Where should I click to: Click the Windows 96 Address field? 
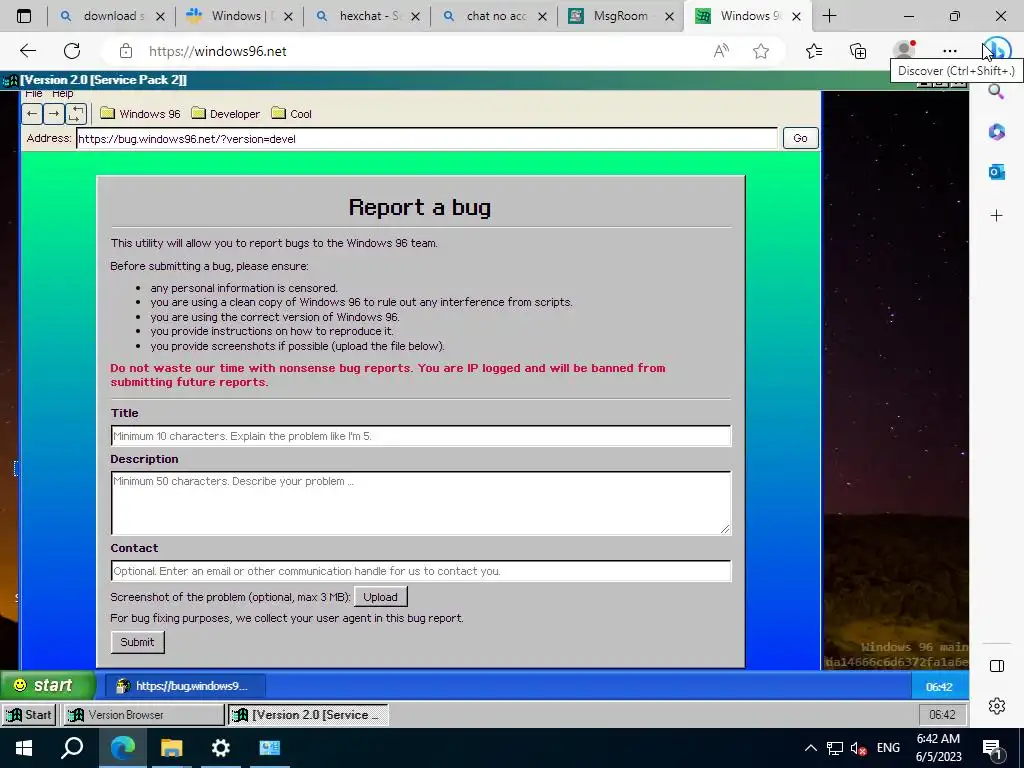(427, 138)
